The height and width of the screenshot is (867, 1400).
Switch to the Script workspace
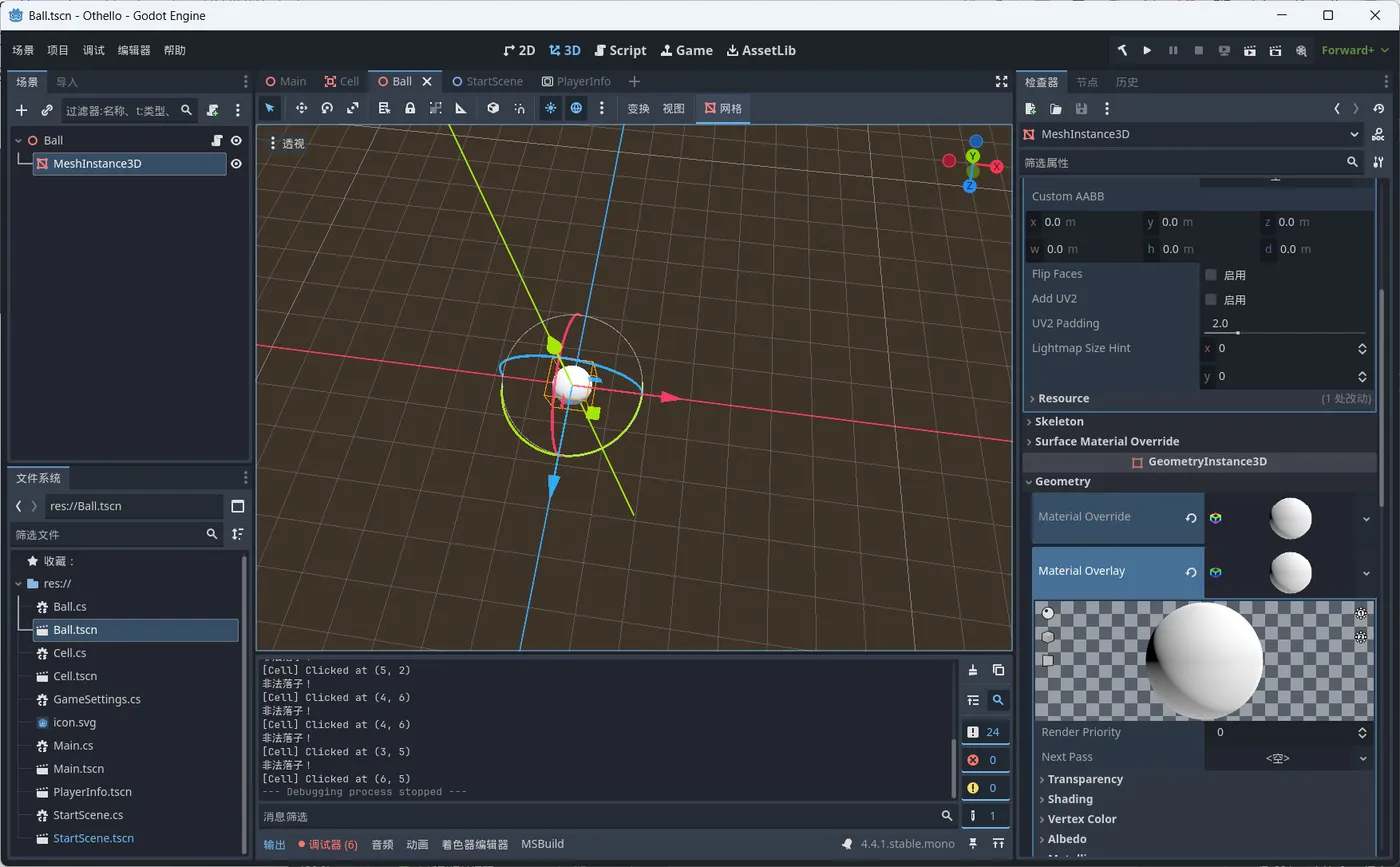point(620,50)
